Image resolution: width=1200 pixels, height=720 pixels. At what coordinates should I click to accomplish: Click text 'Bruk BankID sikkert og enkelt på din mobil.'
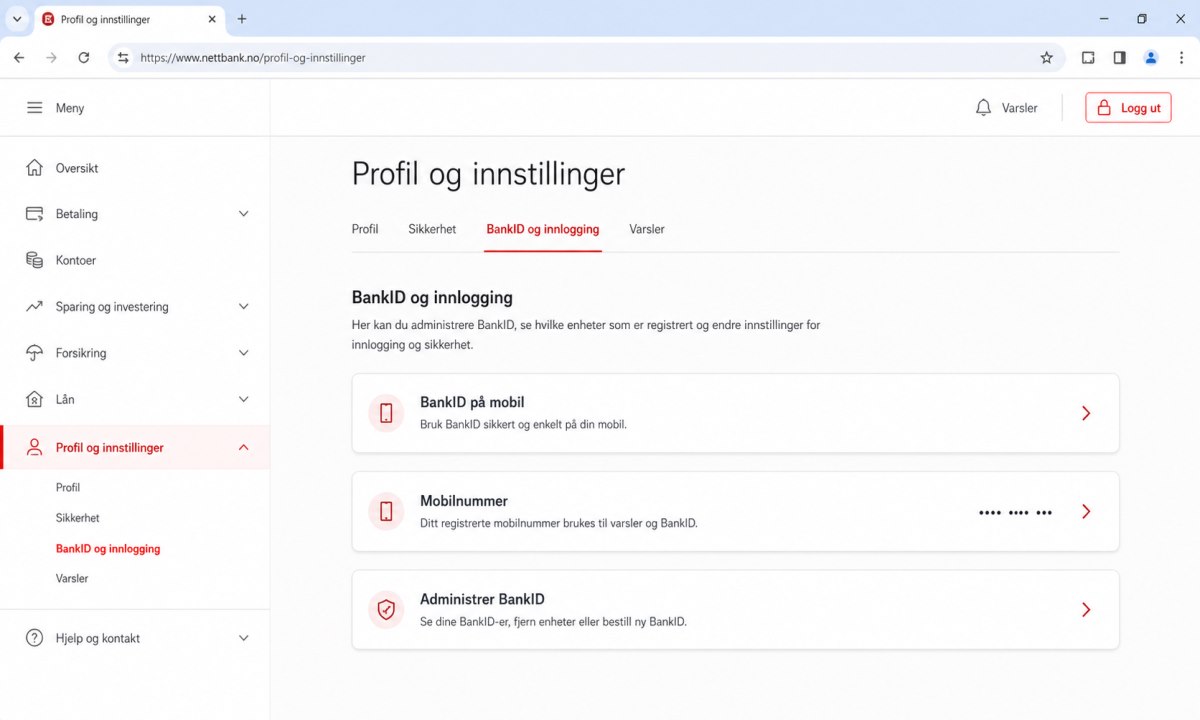pos(523,424)
